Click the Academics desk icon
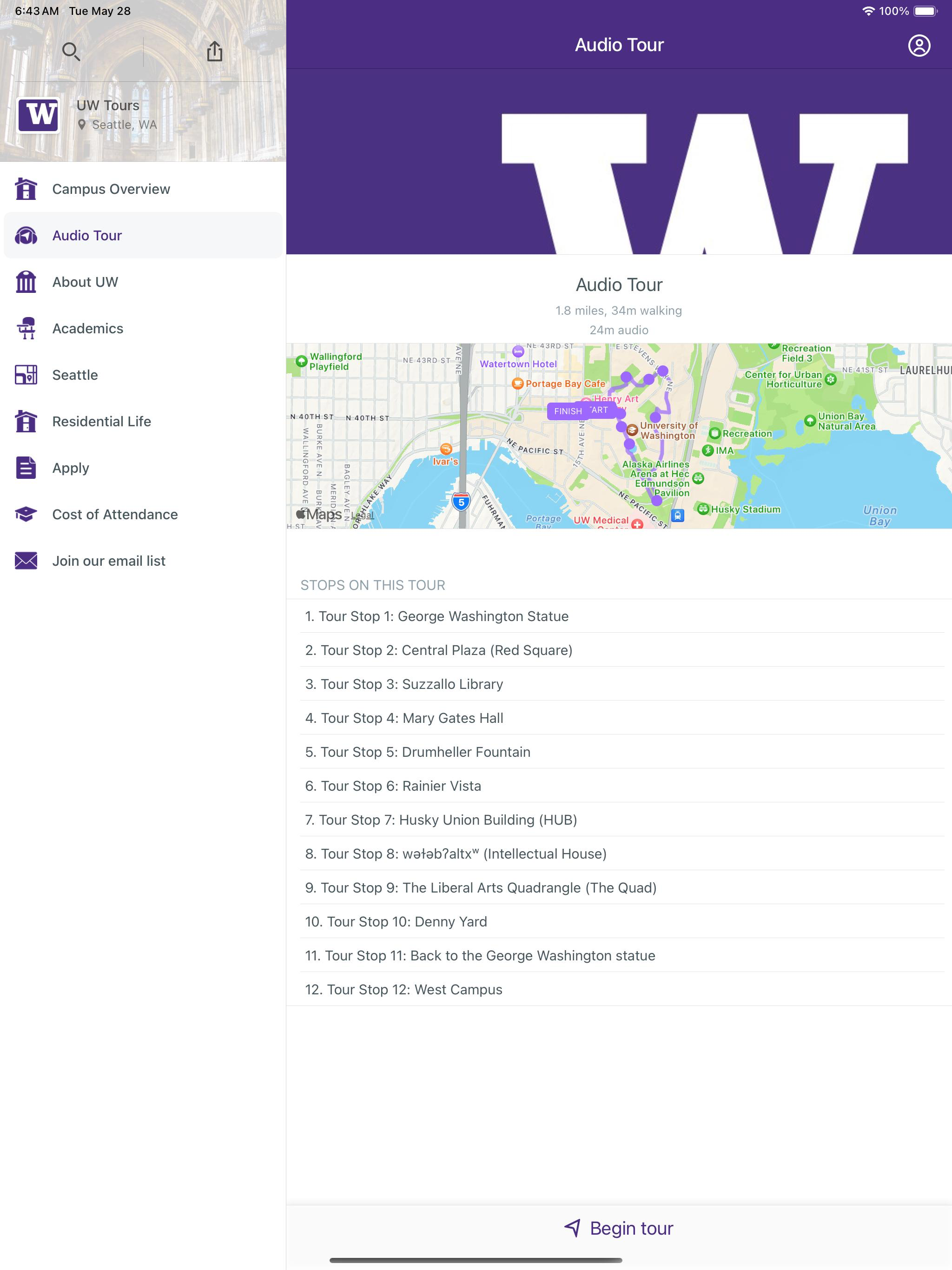Image resolution: width=952 pixels, height=1270 pixels. click(26, 328)
